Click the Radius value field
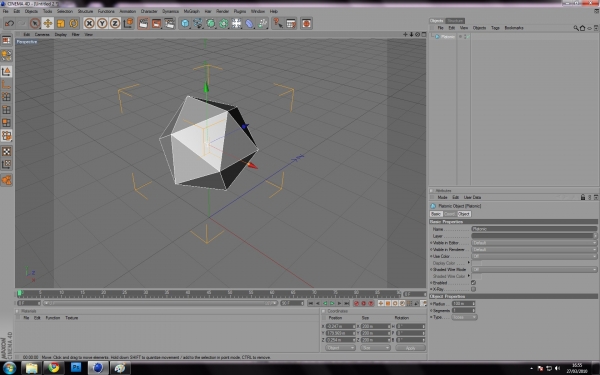The height and width of the screenshot is (375, 600). tap(463, 303)
